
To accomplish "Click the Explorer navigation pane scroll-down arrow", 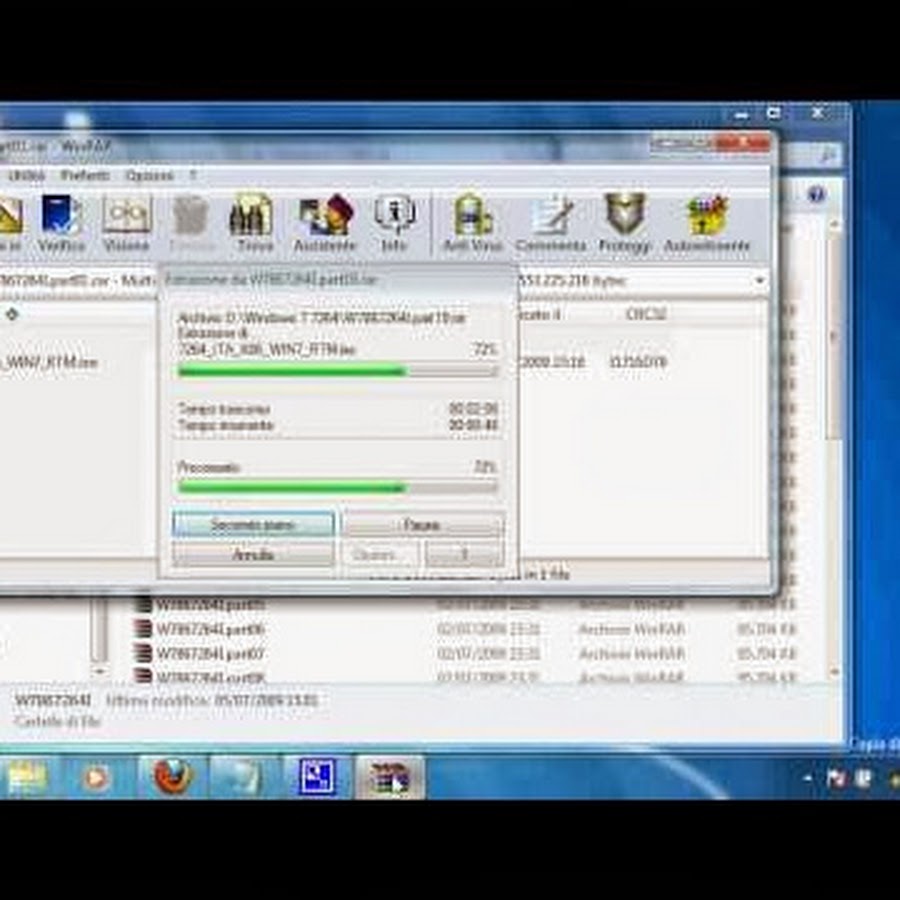I will (x=99, y=670).
